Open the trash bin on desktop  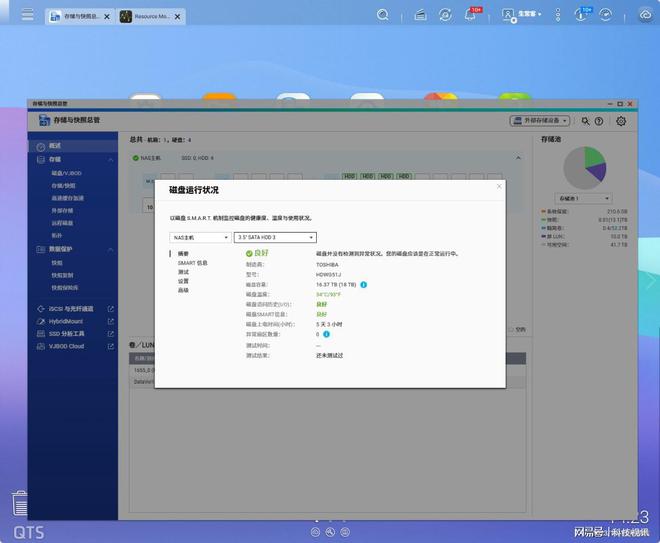click(20, 502)
